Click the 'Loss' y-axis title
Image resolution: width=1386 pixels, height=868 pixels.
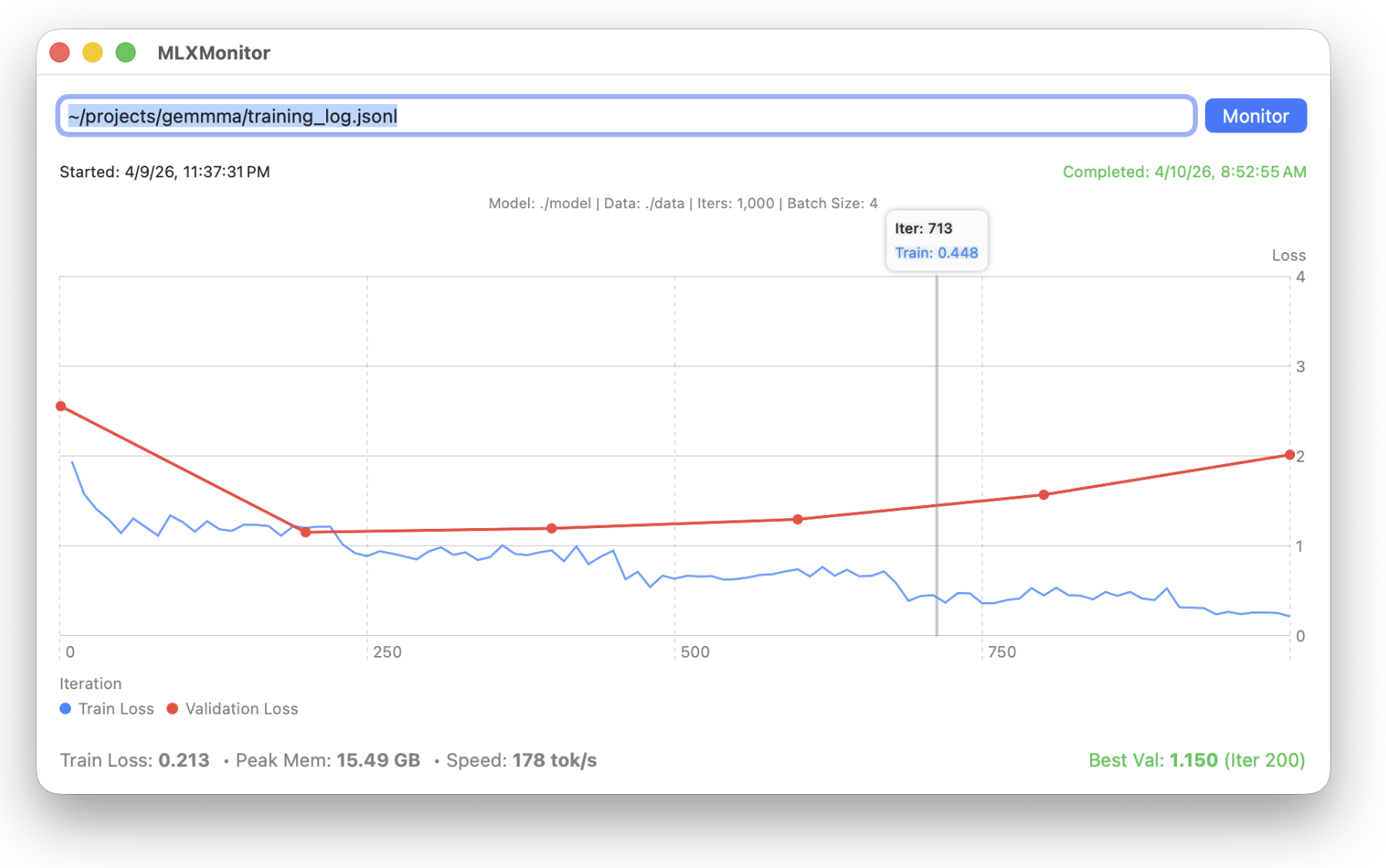click(1288, 255)
